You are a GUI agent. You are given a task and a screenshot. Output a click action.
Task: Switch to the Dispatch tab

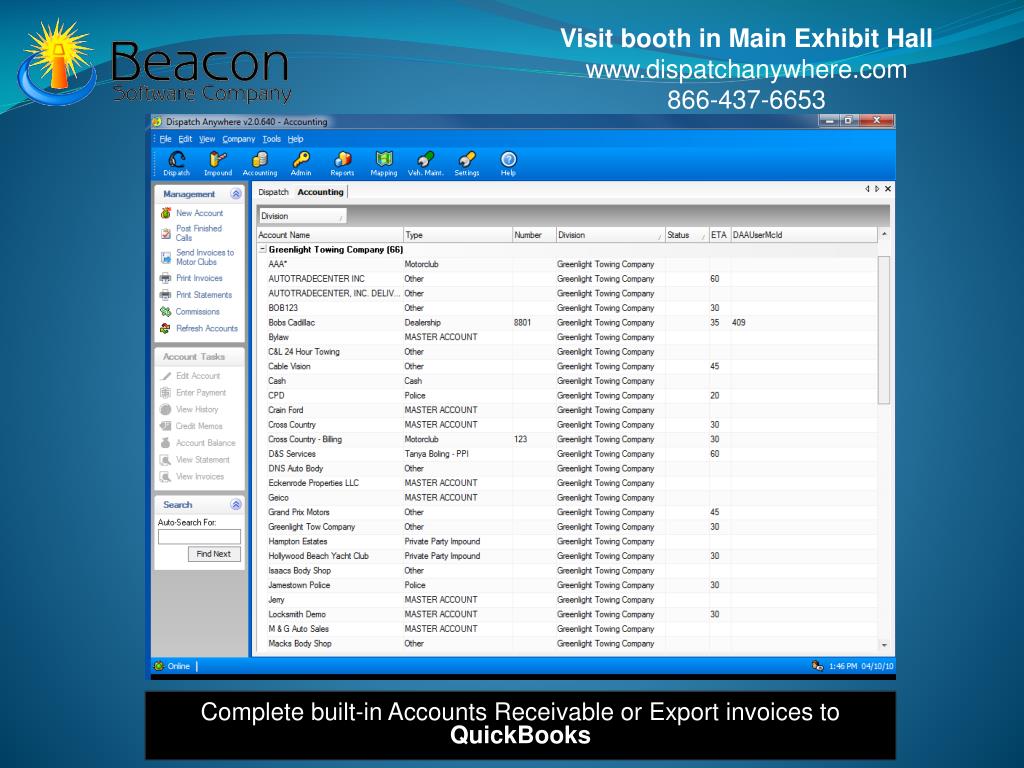tap(273, 192)
